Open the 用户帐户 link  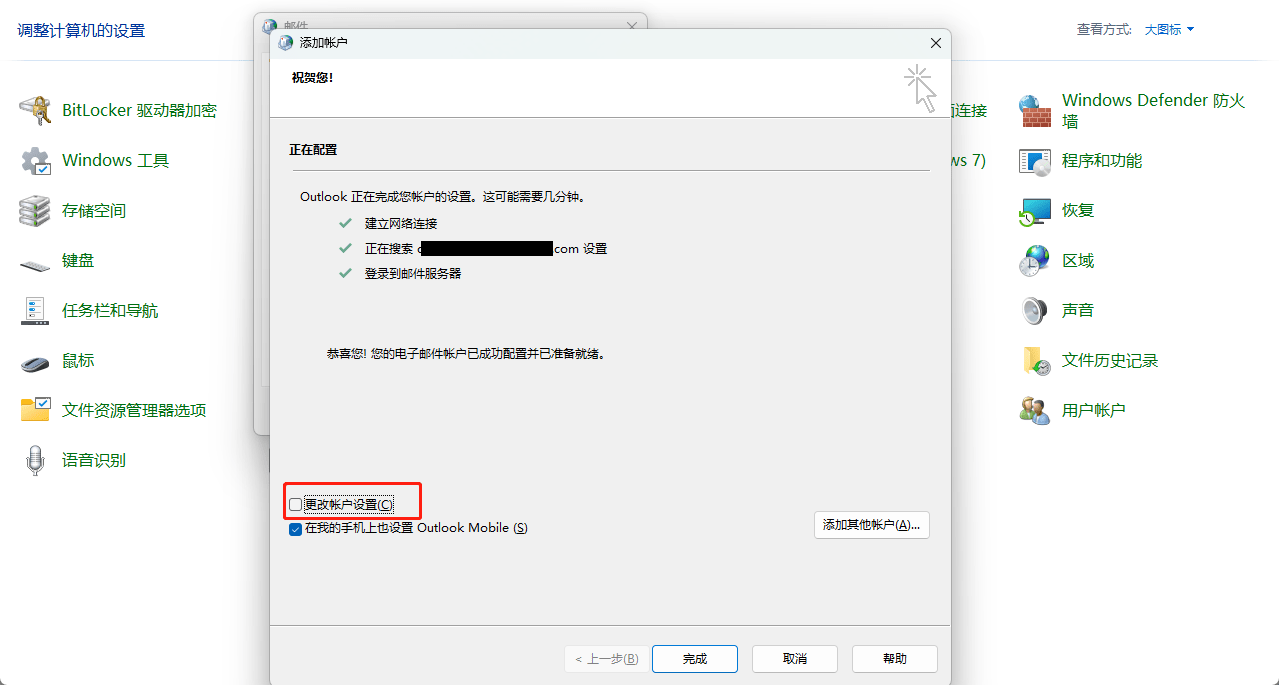point(1093,410)
